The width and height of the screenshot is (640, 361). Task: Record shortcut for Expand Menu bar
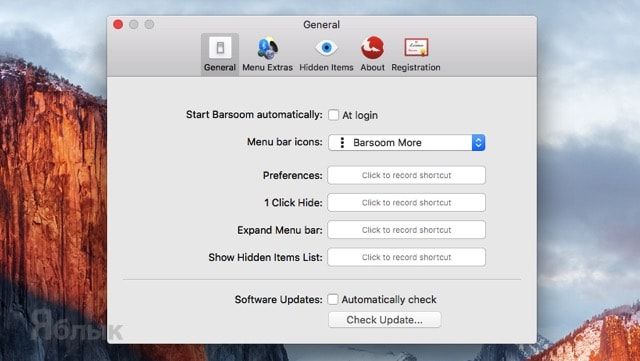point(407,230)
